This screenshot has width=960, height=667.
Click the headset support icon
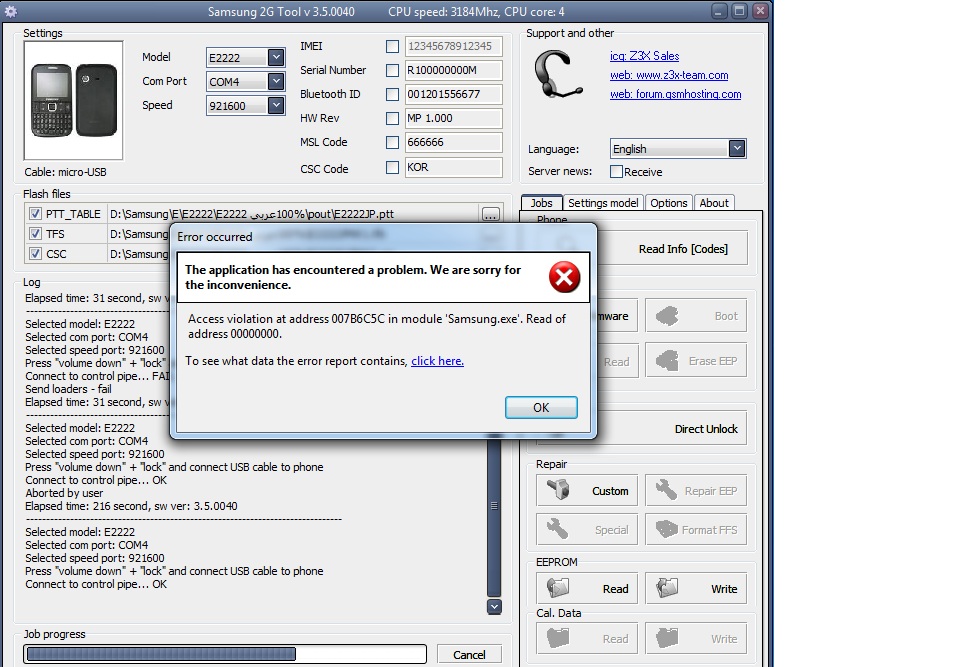point(557,75)
